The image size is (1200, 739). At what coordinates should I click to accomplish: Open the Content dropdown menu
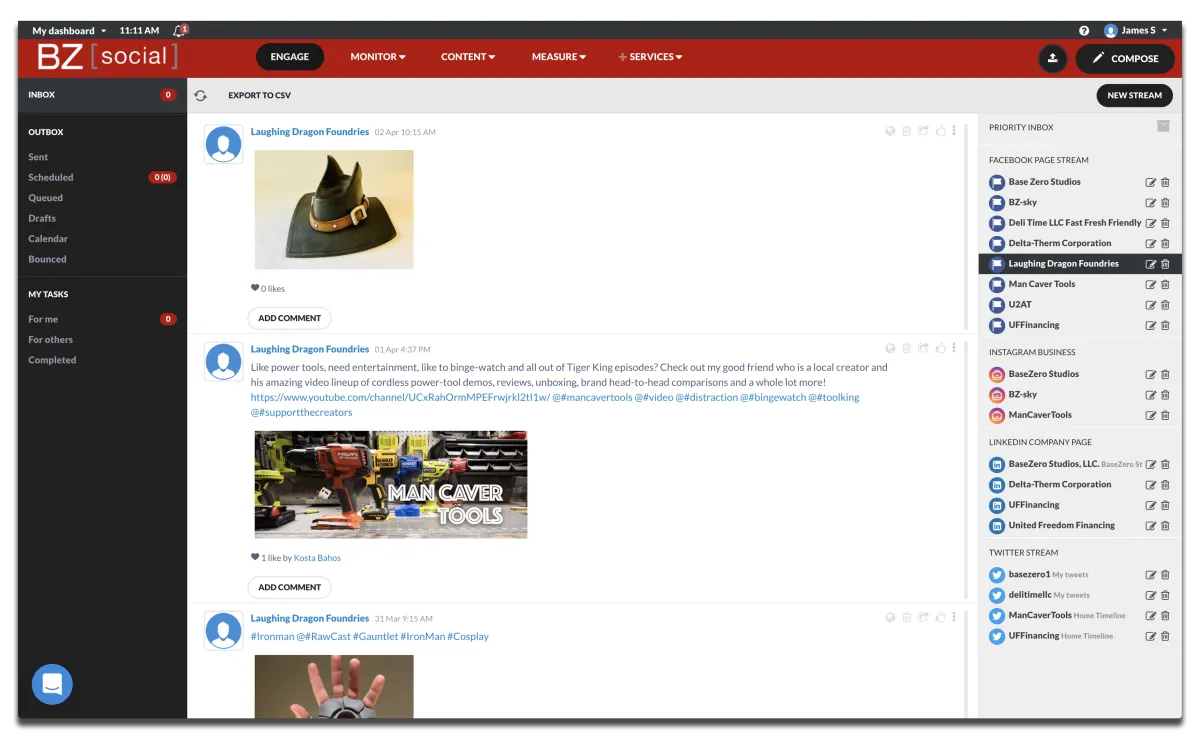tap(468, 57)
